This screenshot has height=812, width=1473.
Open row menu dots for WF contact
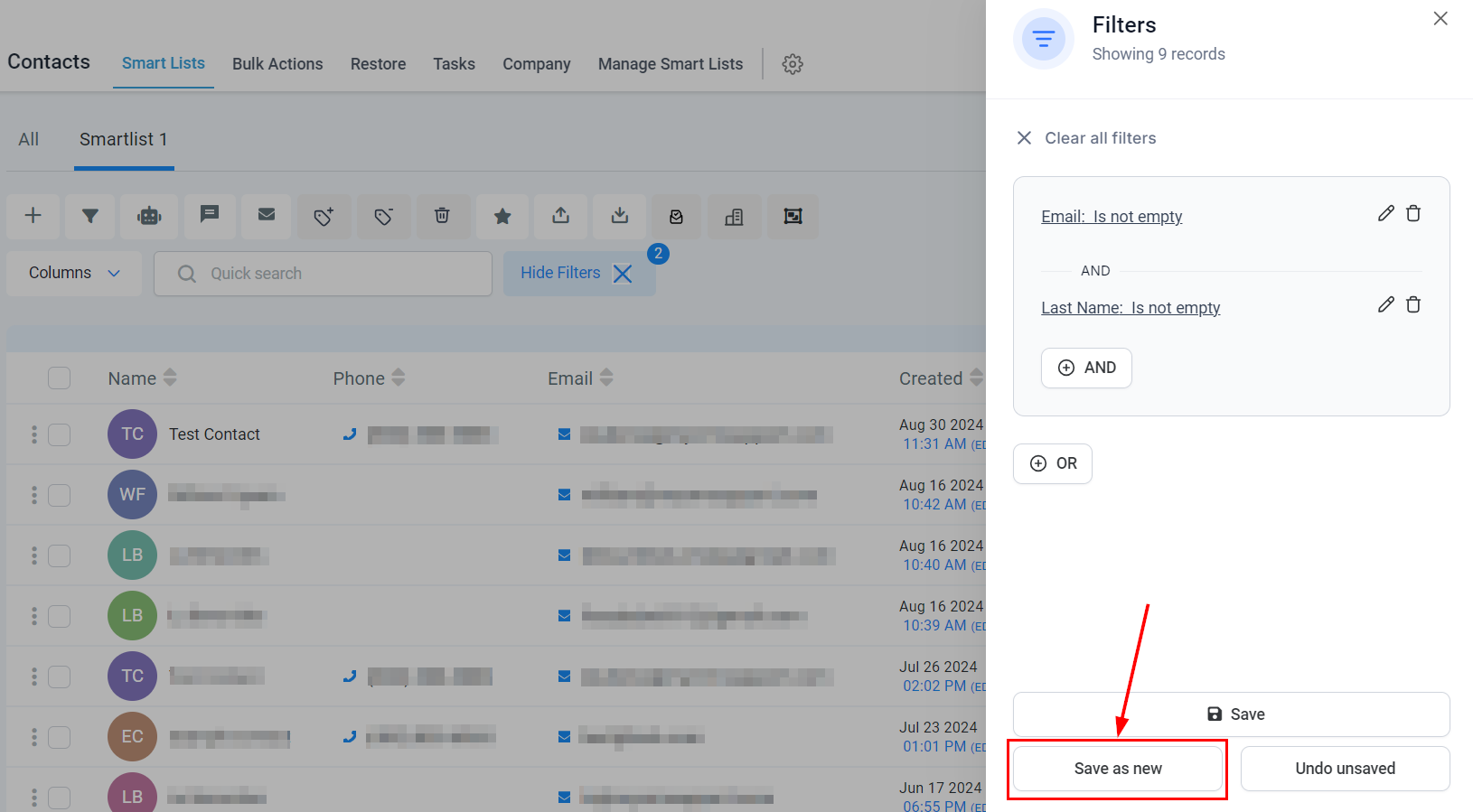(x=34, y=495)
